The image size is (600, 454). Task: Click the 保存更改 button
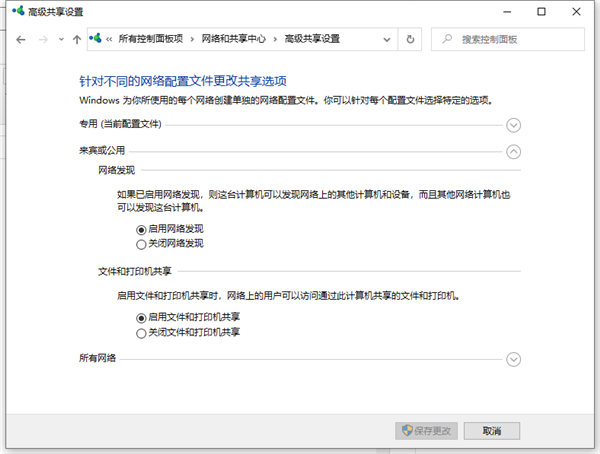point(427,430)
